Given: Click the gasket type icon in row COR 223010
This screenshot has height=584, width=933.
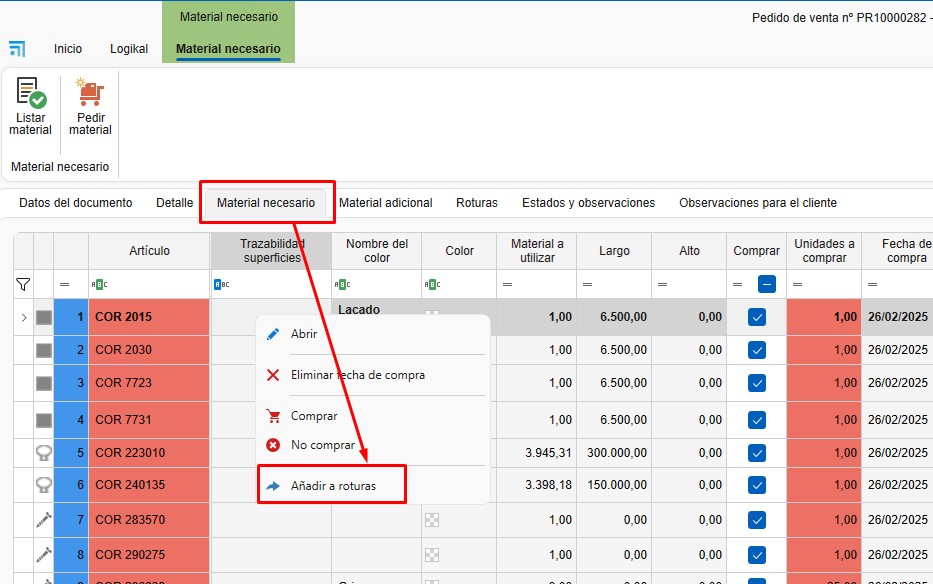Looking at the screenshot, I should [x=44, y=453].
